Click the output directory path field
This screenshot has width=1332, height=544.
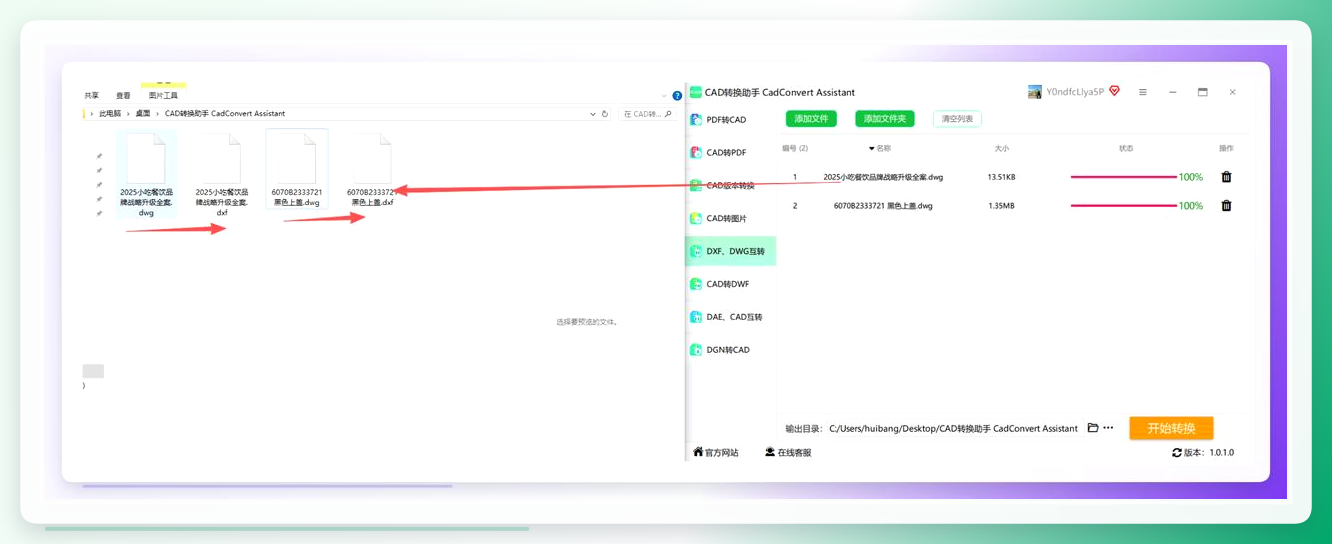point(953,428)
